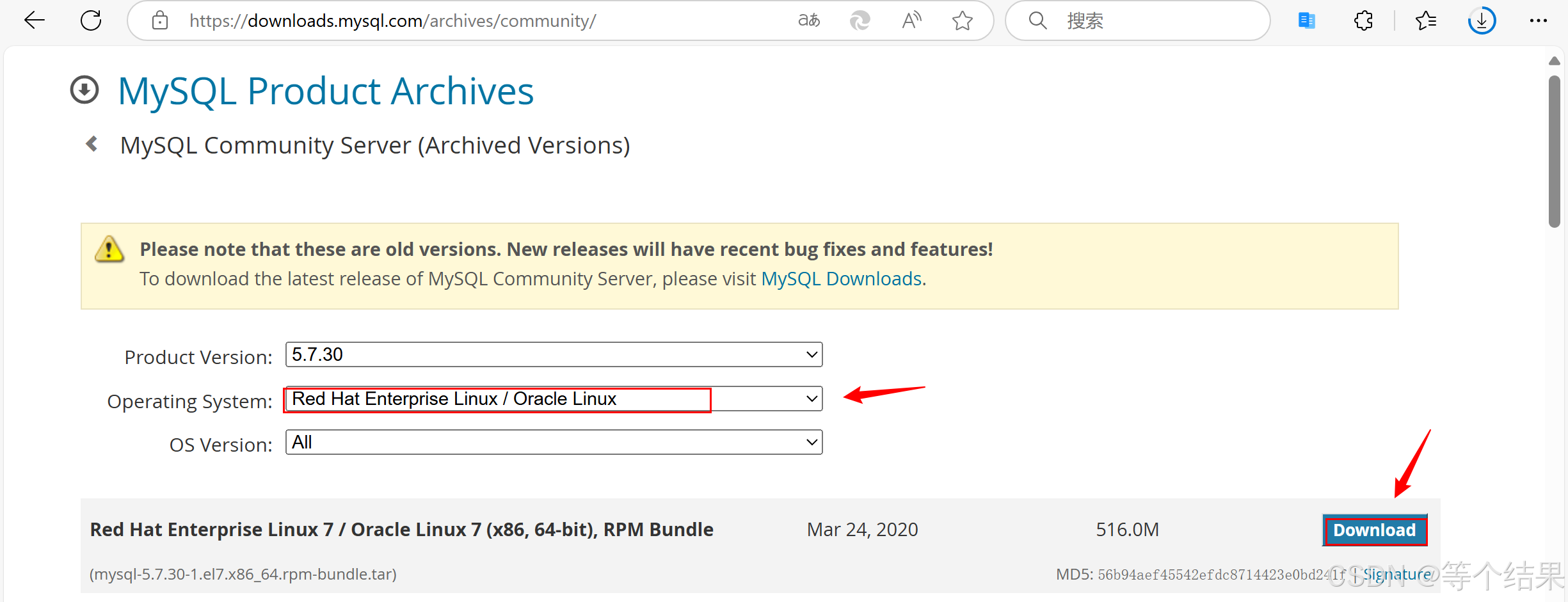Select the file size 516.0M
This screenshot has height=602, width=1568.
coord(1127,530)
